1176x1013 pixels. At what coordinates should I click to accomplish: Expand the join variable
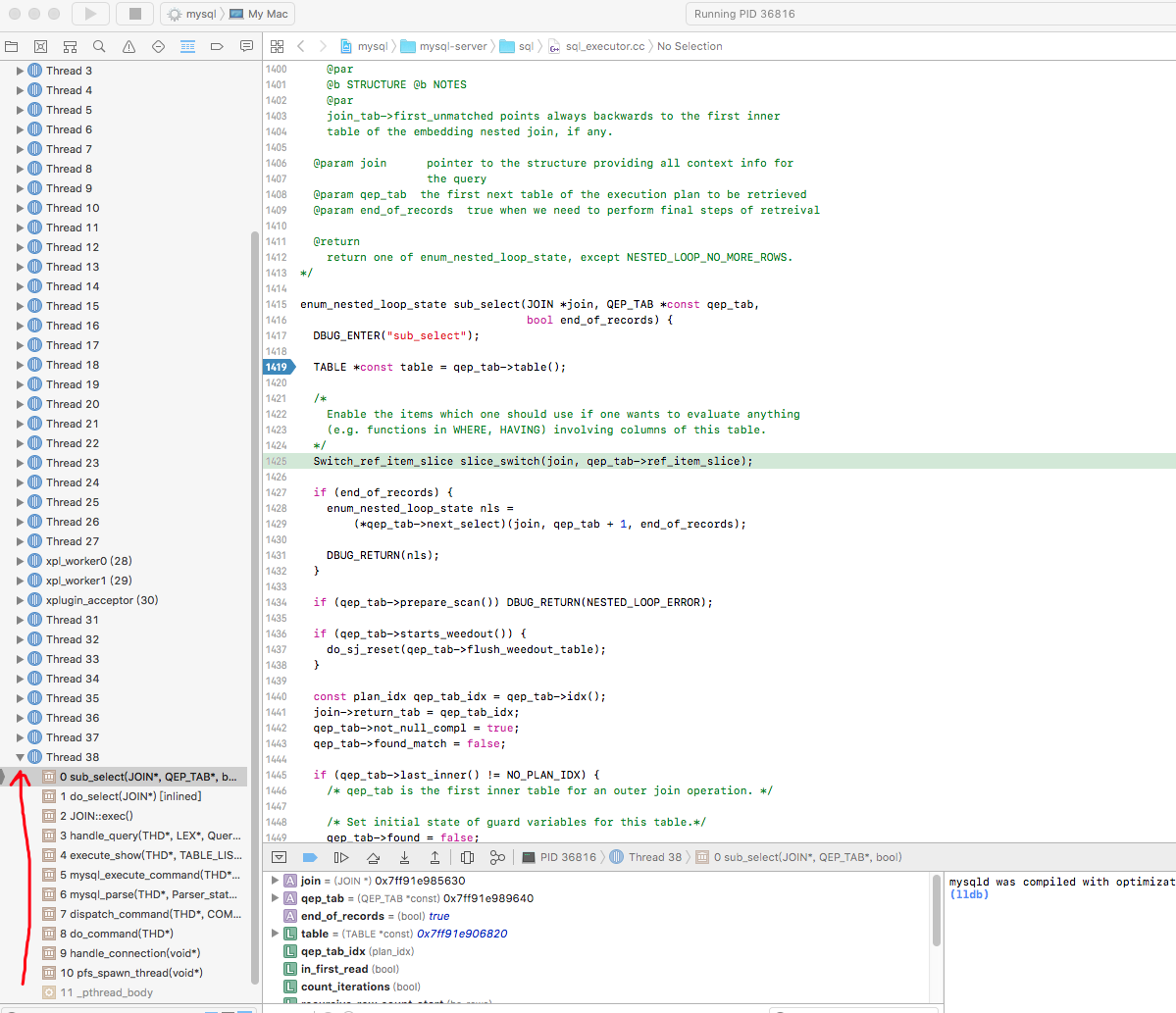click(276, 881)
